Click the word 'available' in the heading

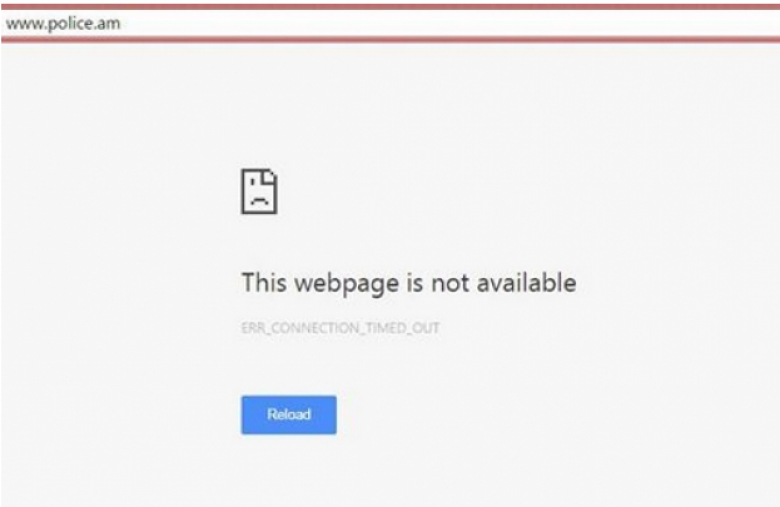[526, 282]
